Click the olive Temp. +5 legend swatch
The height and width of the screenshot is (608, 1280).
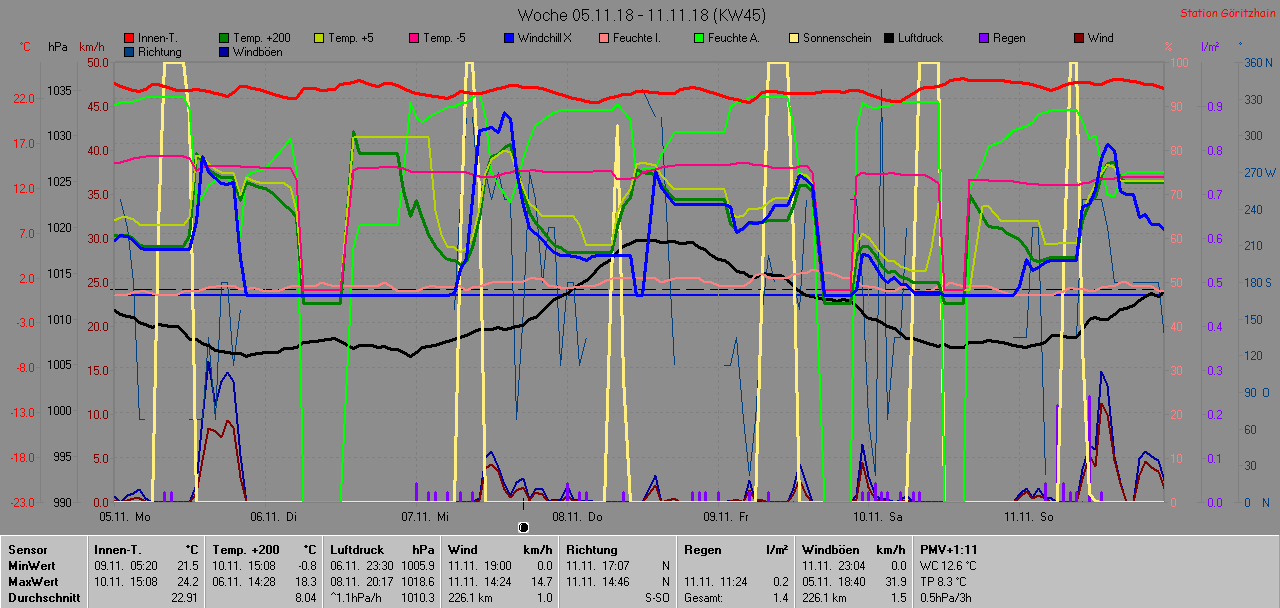[x=320, y=38]
